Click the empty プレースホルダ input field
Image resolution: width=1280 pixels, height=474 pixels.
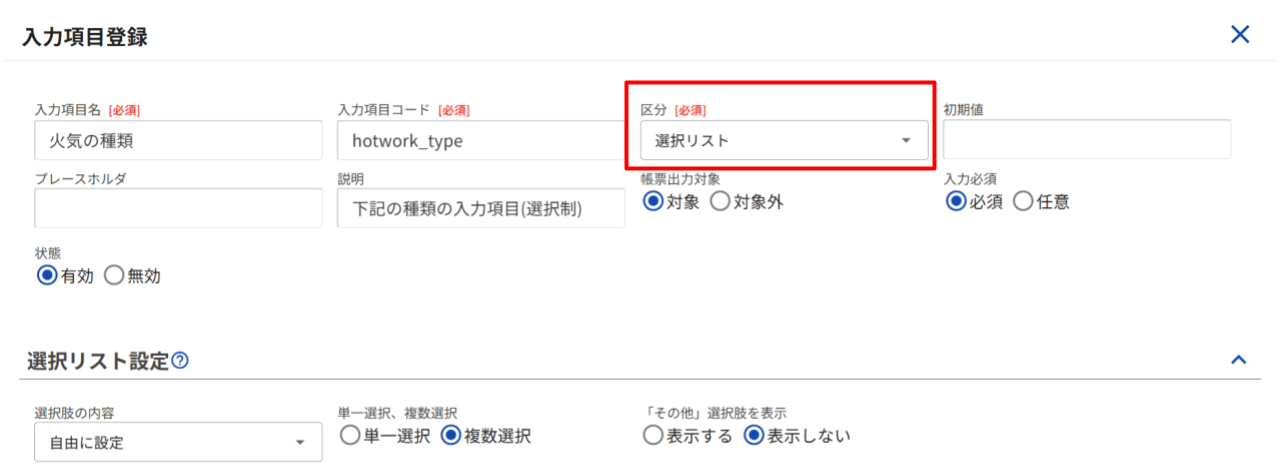(x=178, y=208)
